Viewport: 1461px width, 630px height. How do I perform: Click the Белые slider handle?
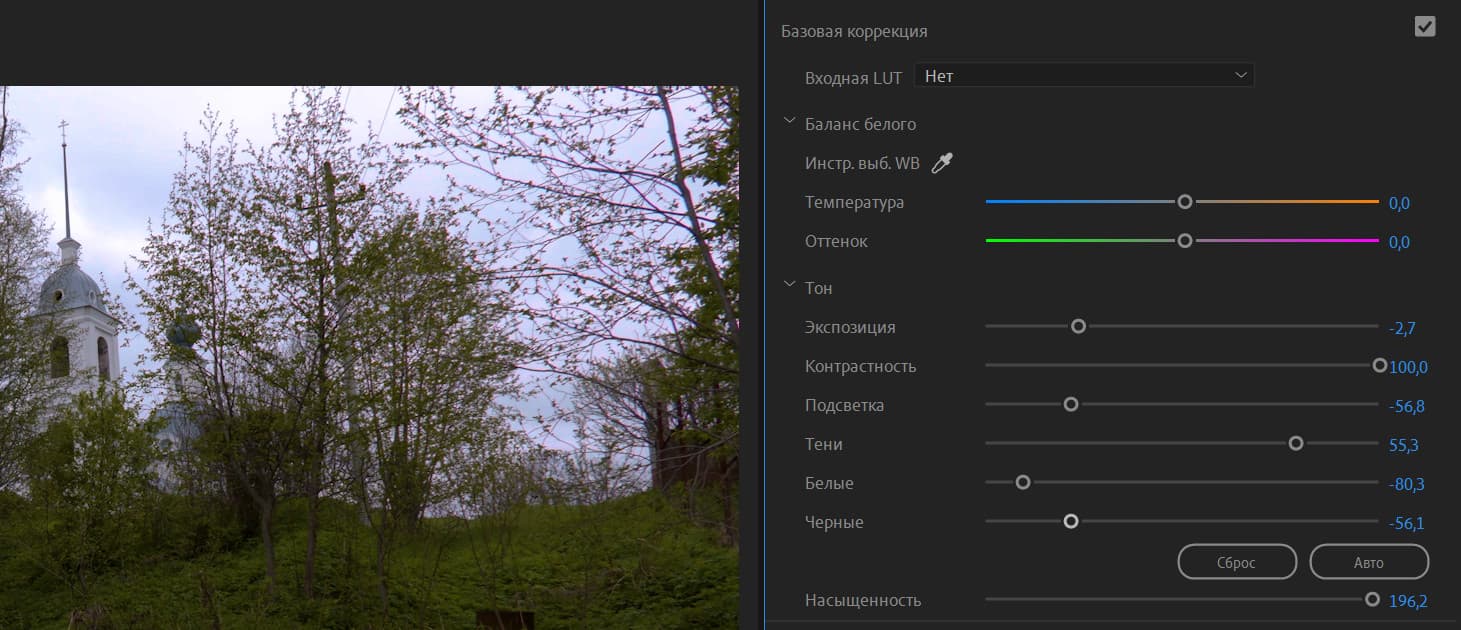click(x=1023, y=482)
